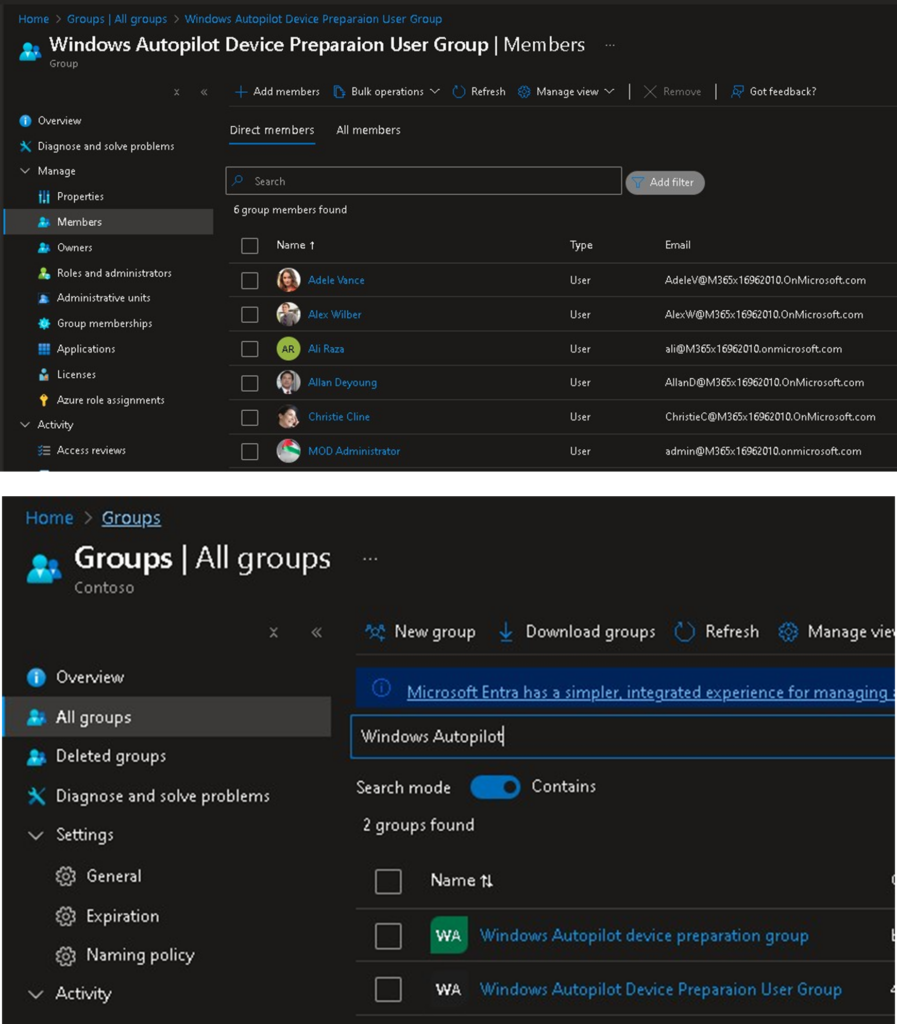This screenshot has width=897, height=1024.
Task: Click the Download groups arrow icon
Action: 506,632
